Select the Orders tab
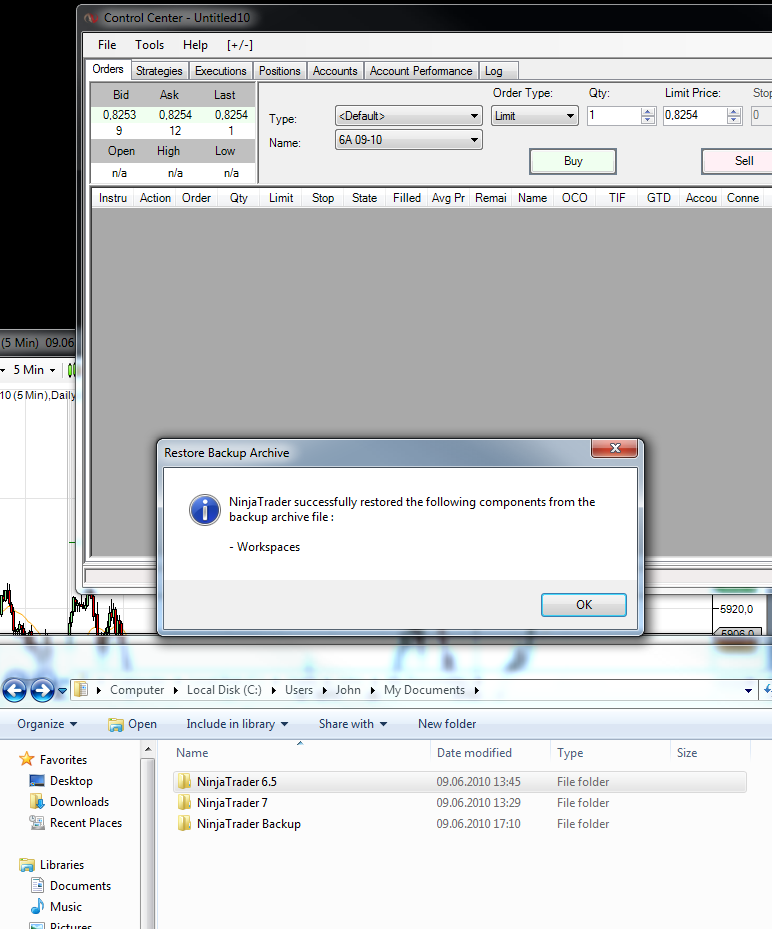 (x=108, y=69)
